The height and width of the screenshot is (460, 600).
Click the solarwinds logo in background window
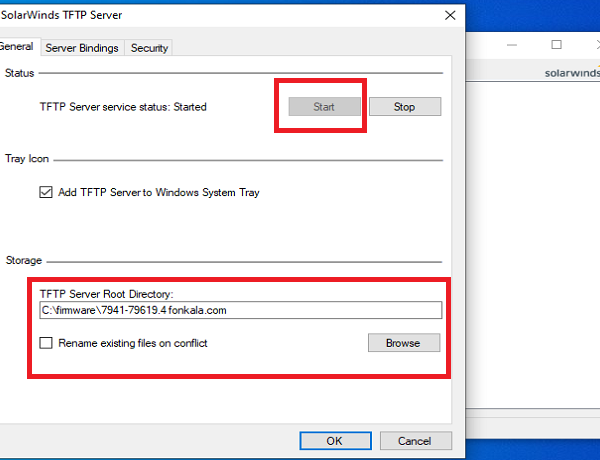tap(571, 72)
